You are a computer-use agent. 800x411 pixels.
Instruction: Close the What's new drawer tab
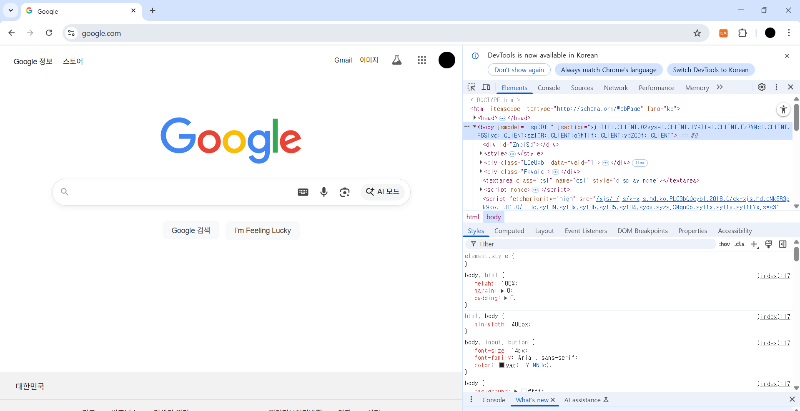553,400
